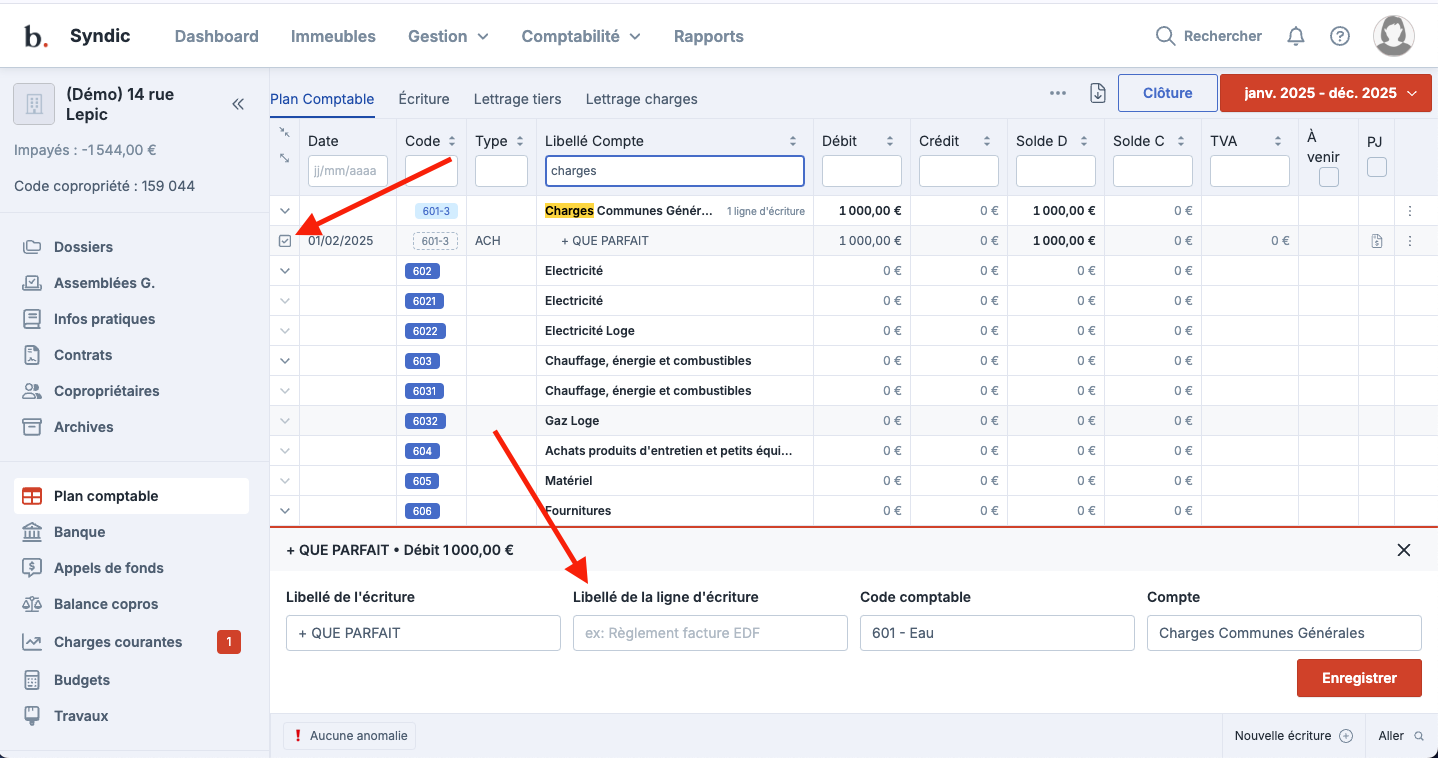Close the QUE PARFAIT edit panel
Screen dimensions: 1438x758
1404,550
